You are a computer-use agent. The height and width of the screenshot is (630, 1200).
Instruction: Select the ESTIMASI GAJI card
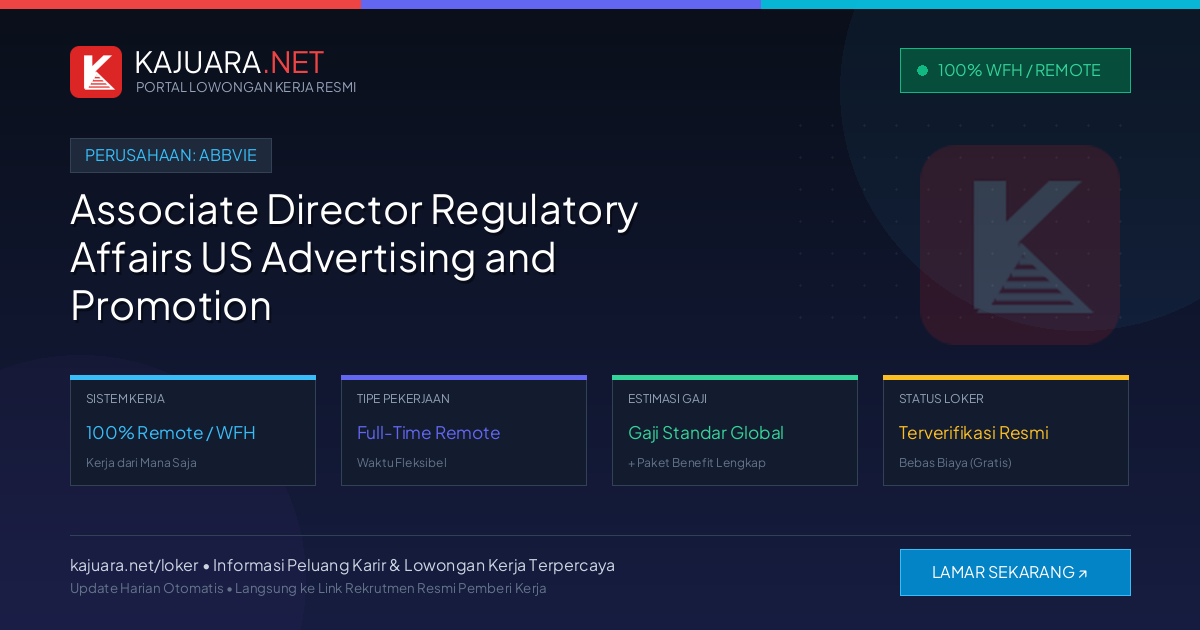(x=735, y=431)
